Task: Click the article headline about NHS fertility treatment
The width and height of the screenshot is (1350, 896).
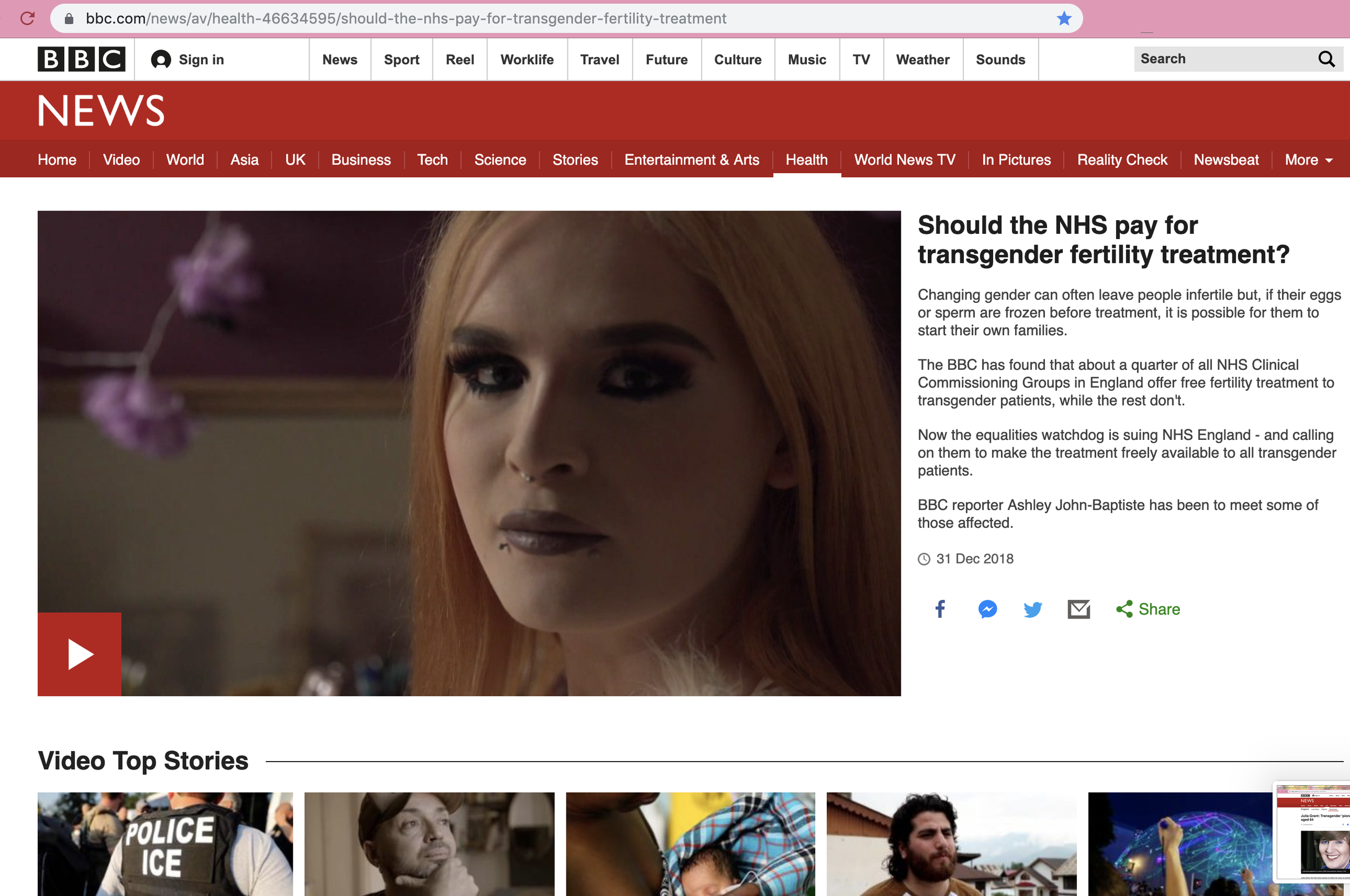Action: click(1103, 240)
